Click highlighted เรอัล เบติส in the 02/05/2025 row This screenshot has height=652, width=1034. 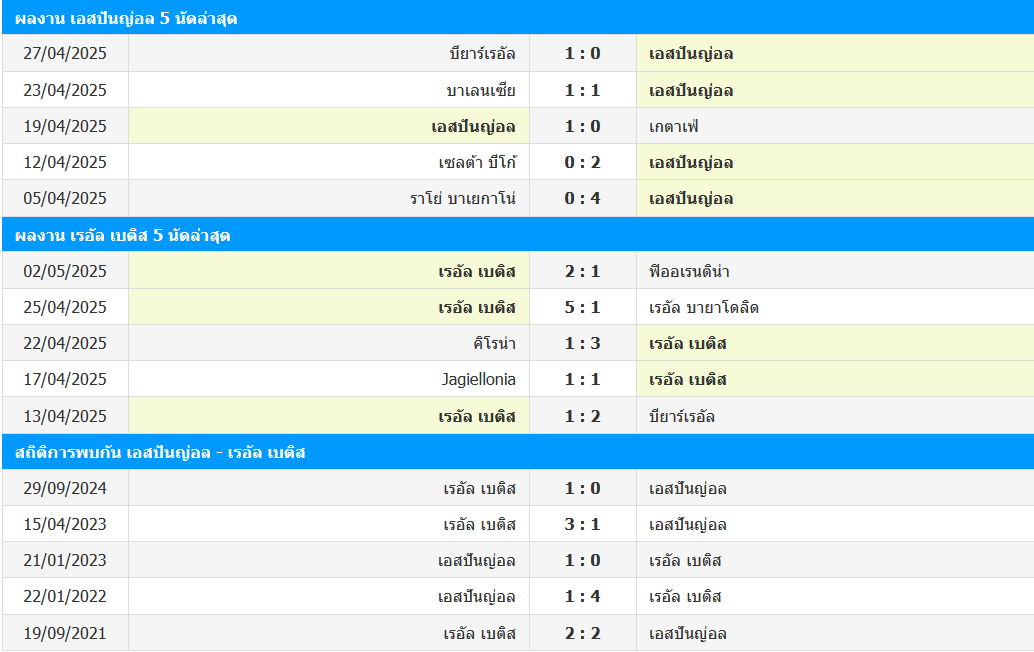tap(477, 272)
